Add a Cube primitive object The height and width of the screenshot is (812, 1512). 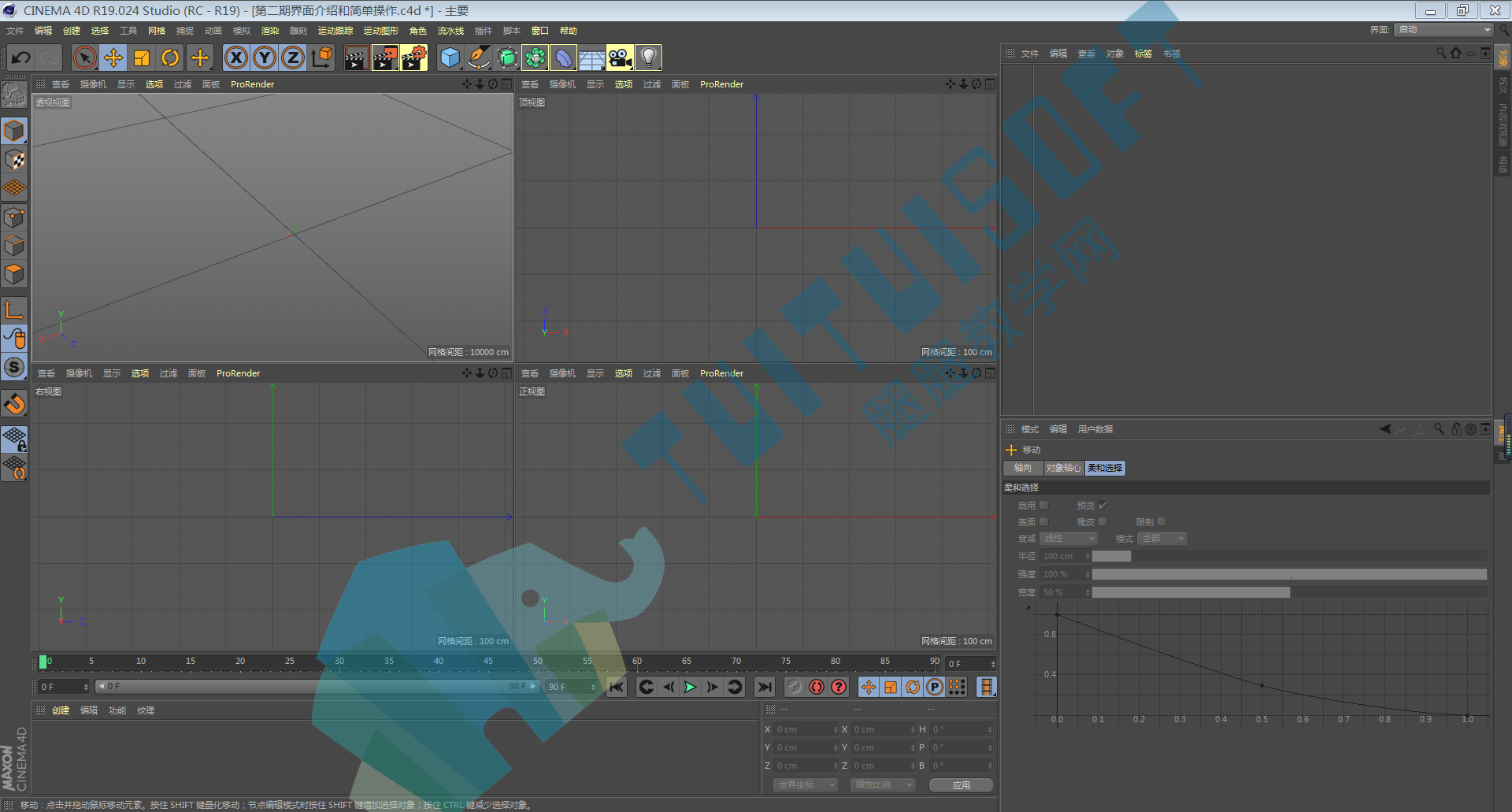[450, 57]
